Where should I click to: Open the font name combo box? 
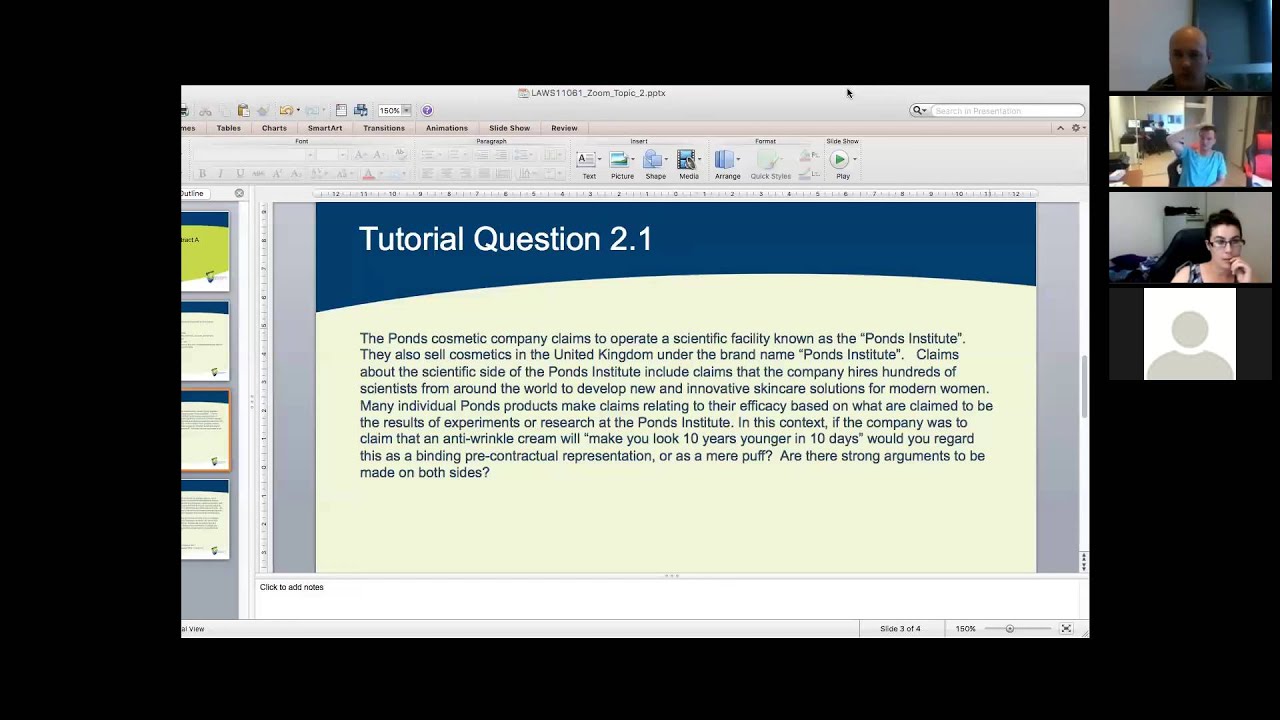255,155
